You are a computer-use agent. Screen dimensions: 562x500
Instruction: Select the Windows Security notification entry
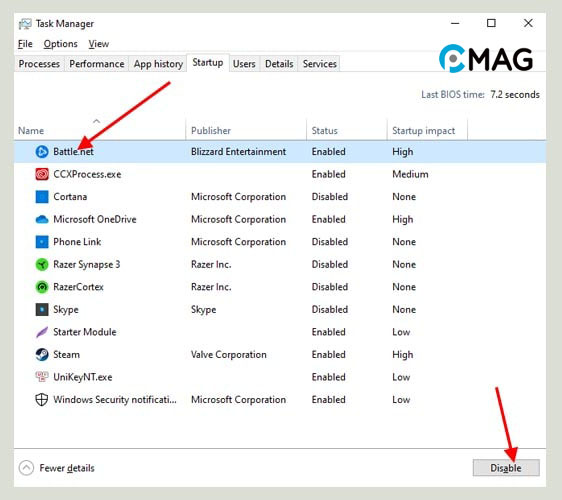(115, 400)
